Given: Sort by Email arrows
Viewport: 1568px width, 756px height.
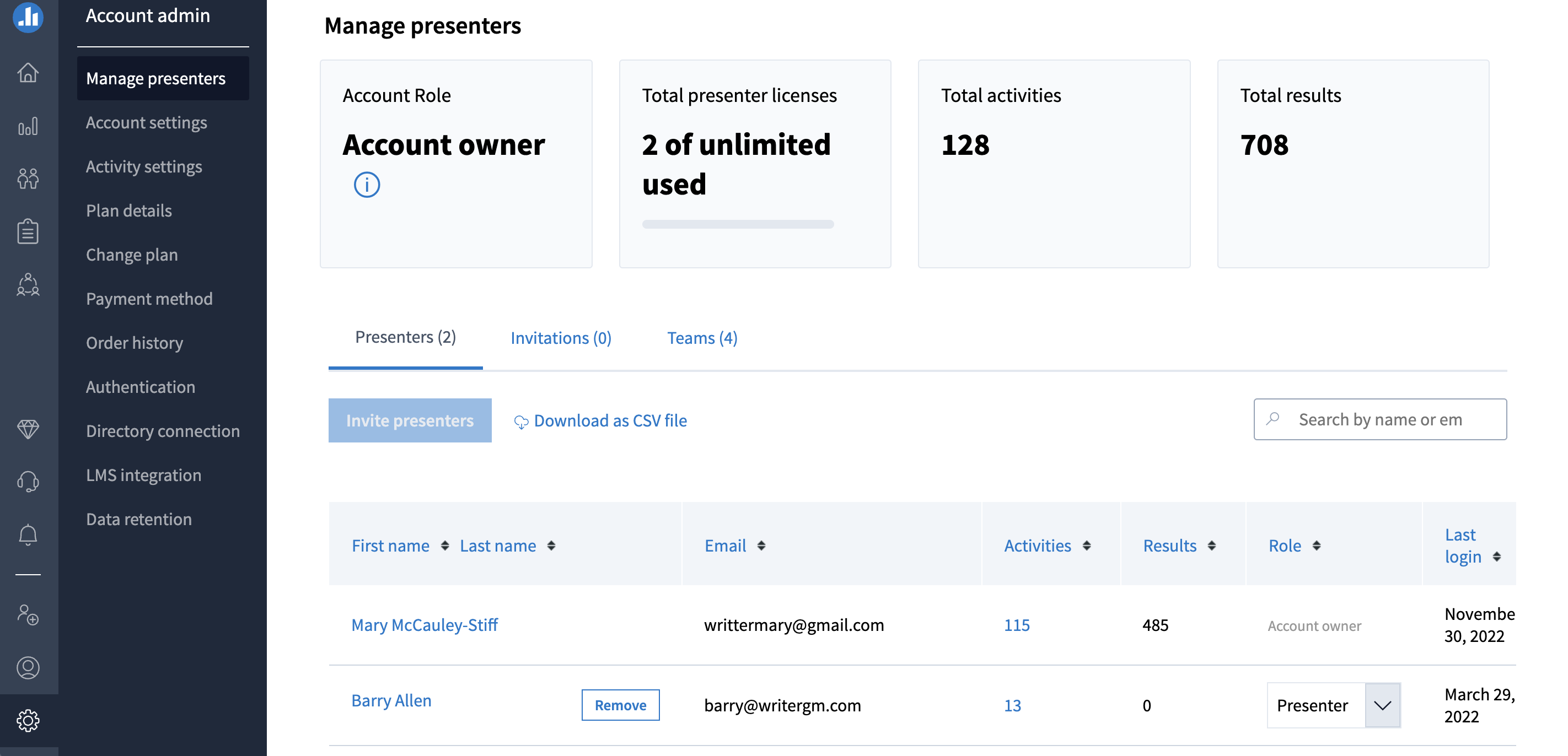Looking at the screenshot, I should pos(761,546).
